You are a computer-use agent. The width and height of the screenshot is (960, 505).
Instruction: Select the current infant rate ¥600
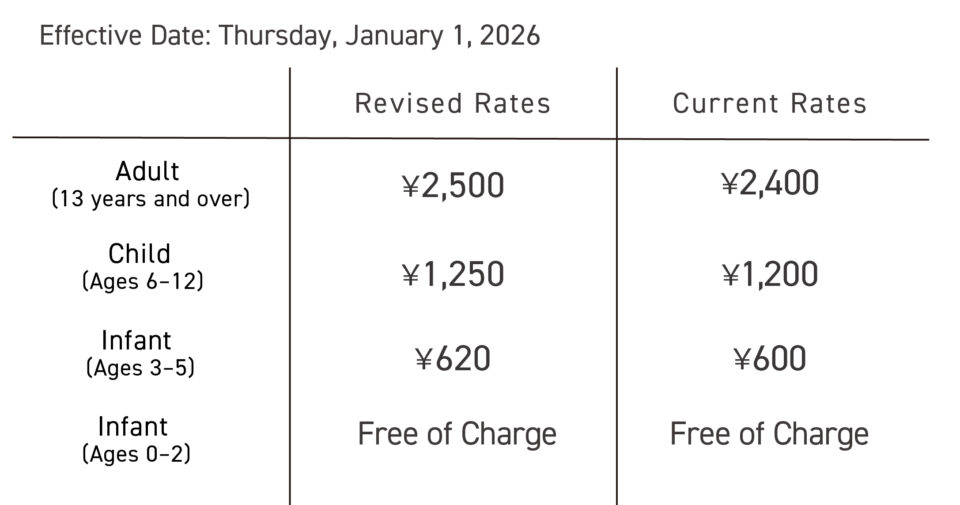769,358
